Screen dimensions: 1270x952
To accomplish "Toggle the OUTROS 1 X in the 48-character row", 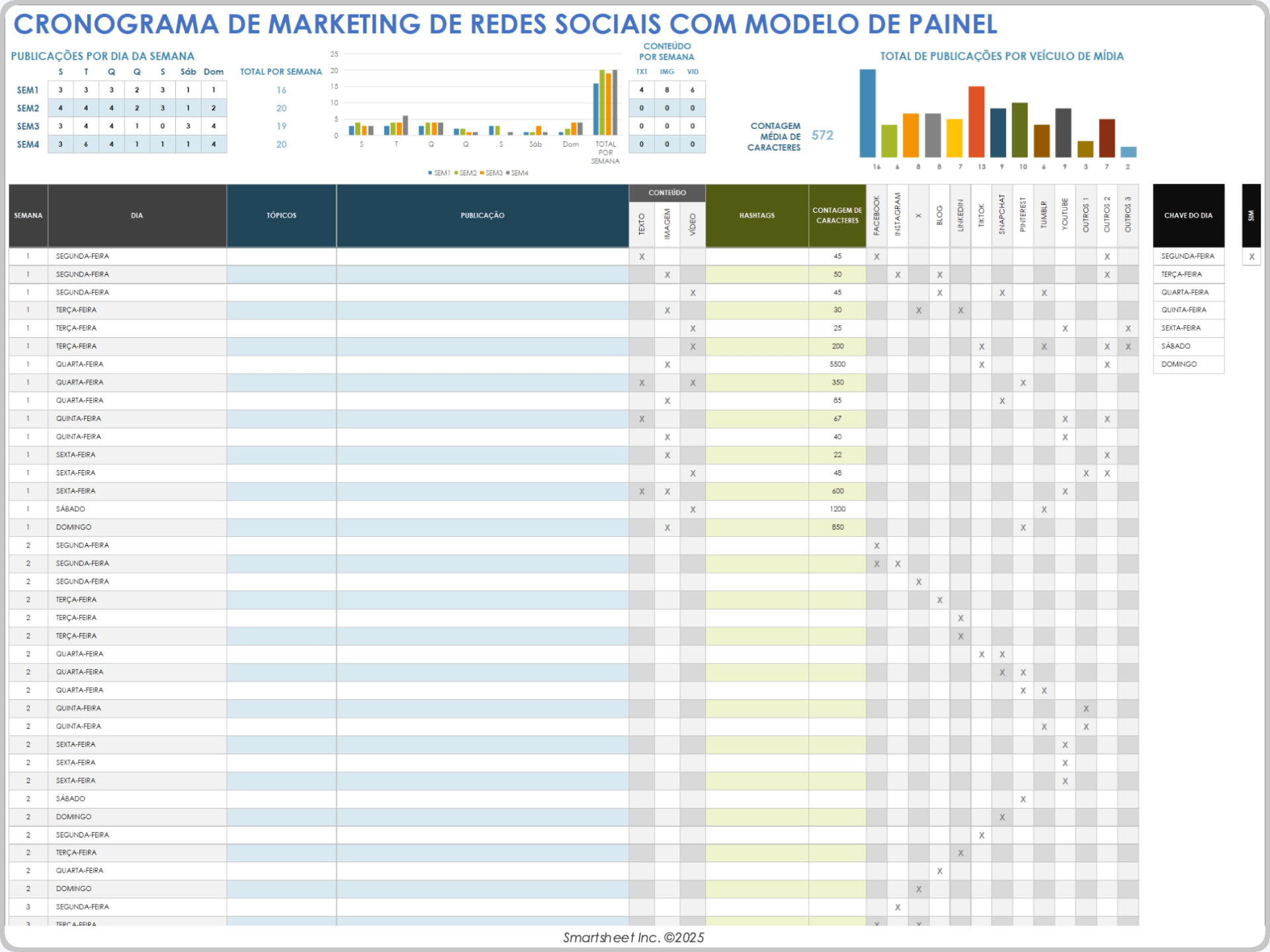I will pyautogui.click(x=1086, y=473).
